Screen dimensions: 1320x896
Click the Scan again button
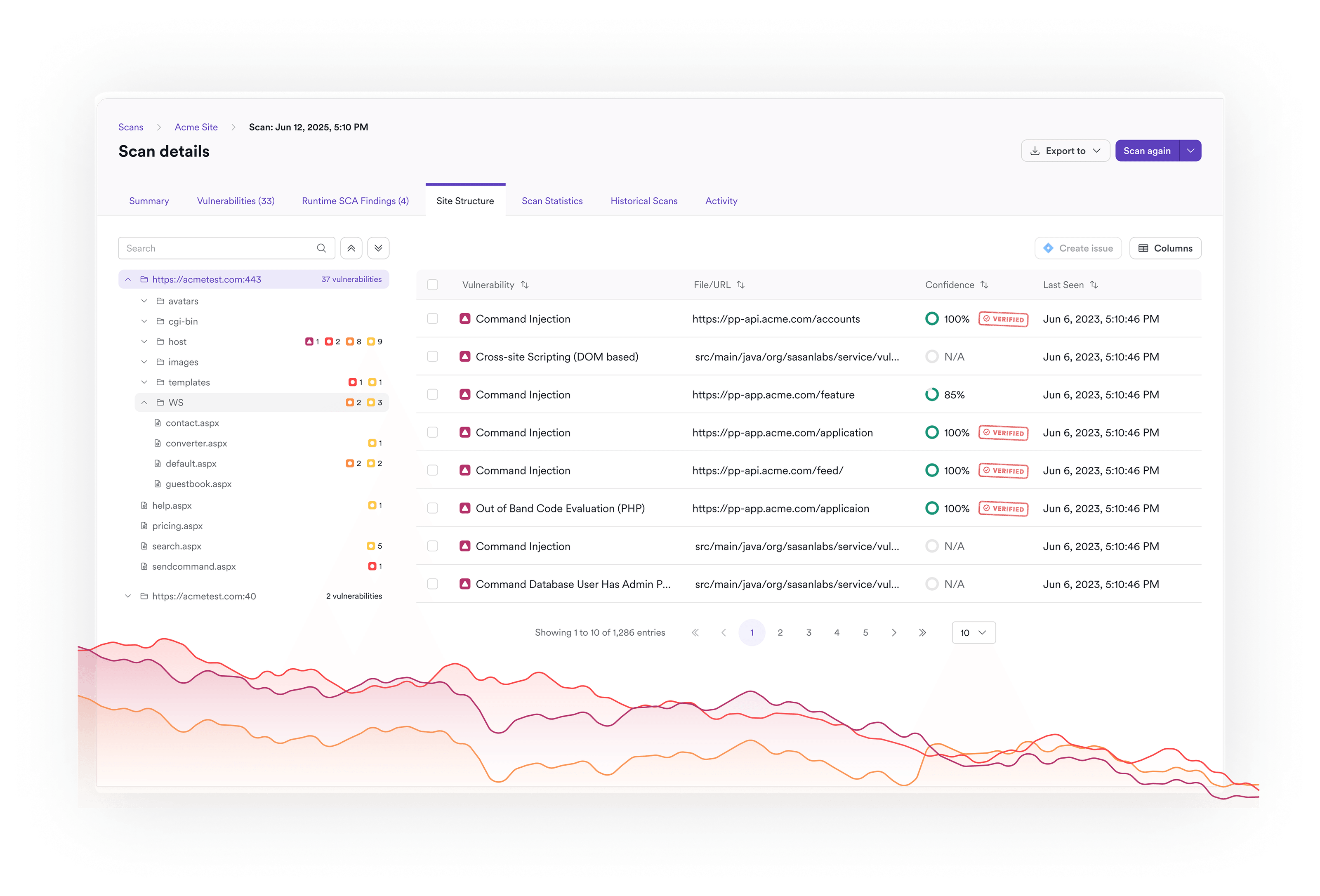(x=1147, y=151)
